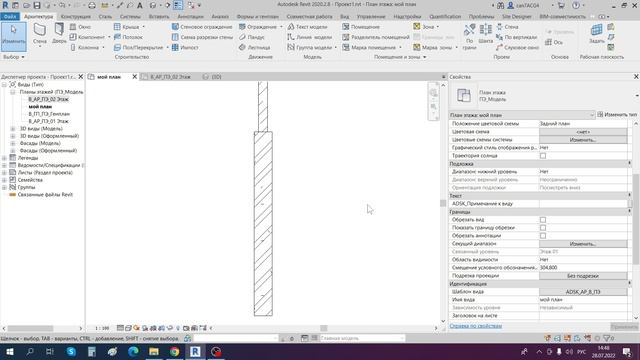Open the Выбор panel dropdown

13,57
